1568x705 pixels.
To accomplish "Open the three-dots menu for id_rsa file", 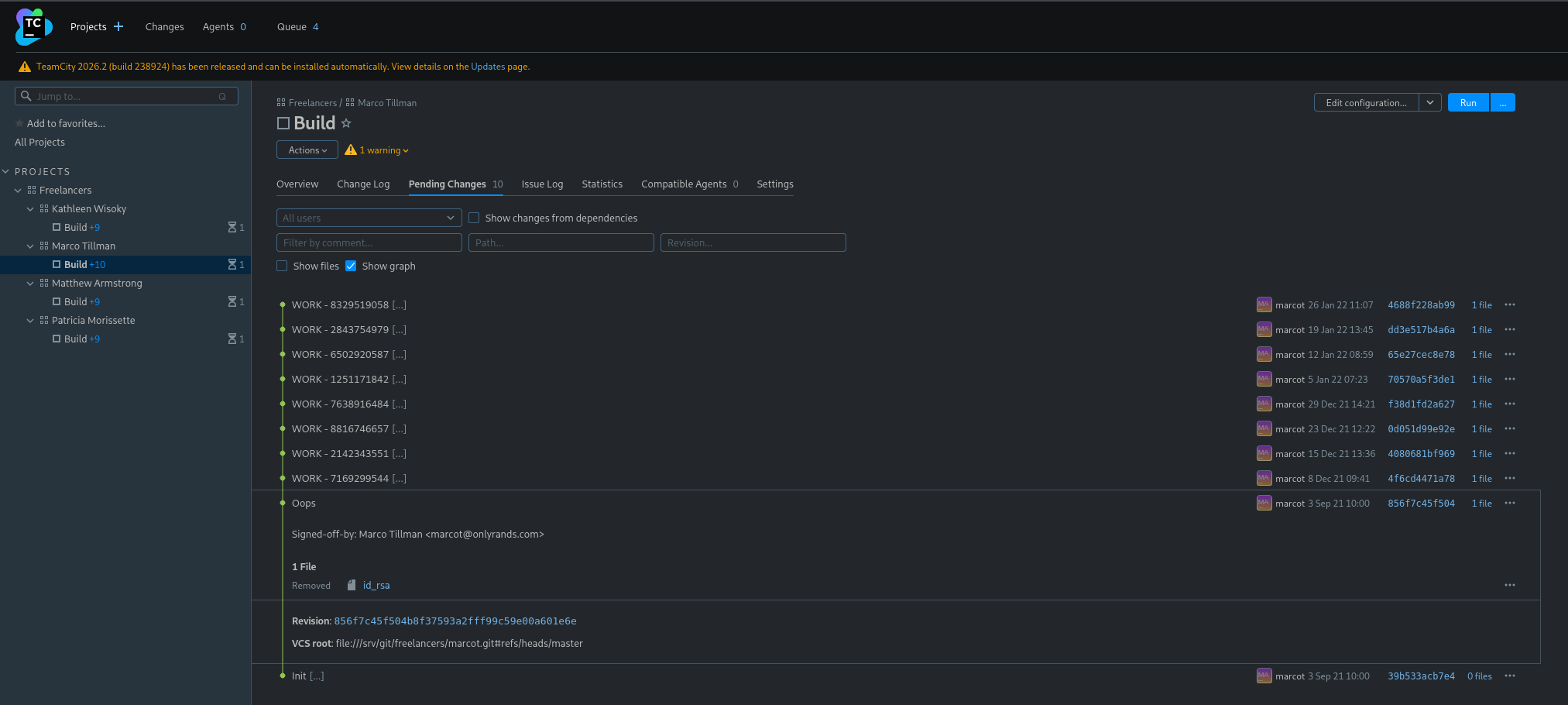I will click(1510, 585).
